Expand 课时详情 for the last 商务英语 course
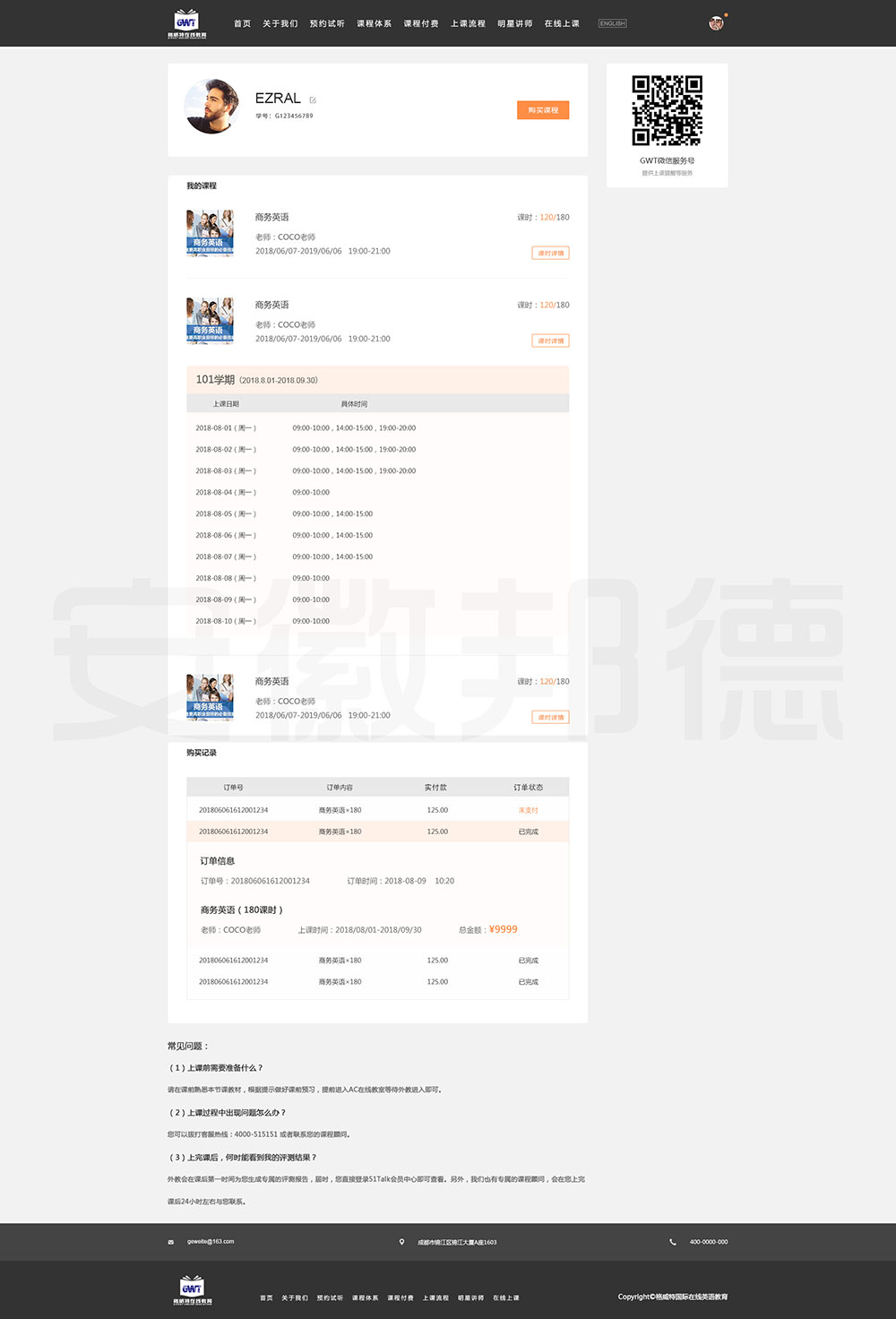896x1319 pixels. [550, 718]
